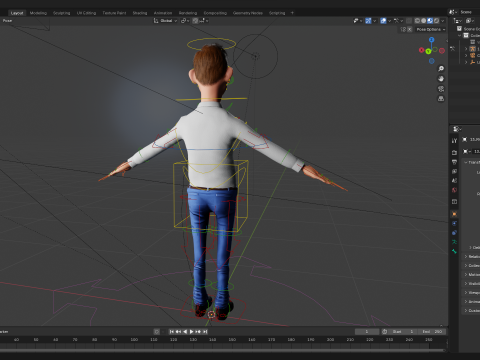Open the View Layer properties tab icon

(454, 171)
